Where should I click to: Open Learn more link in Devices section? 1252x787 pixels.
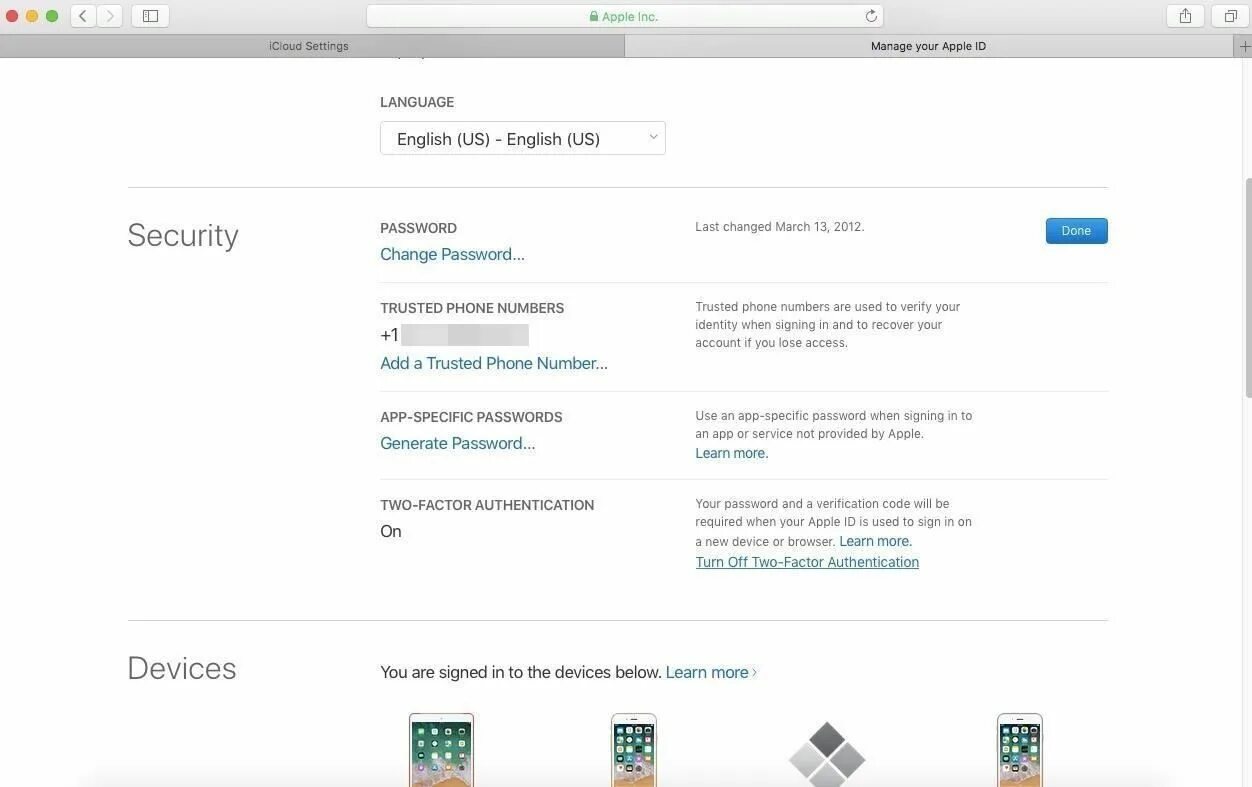point(711,672)
